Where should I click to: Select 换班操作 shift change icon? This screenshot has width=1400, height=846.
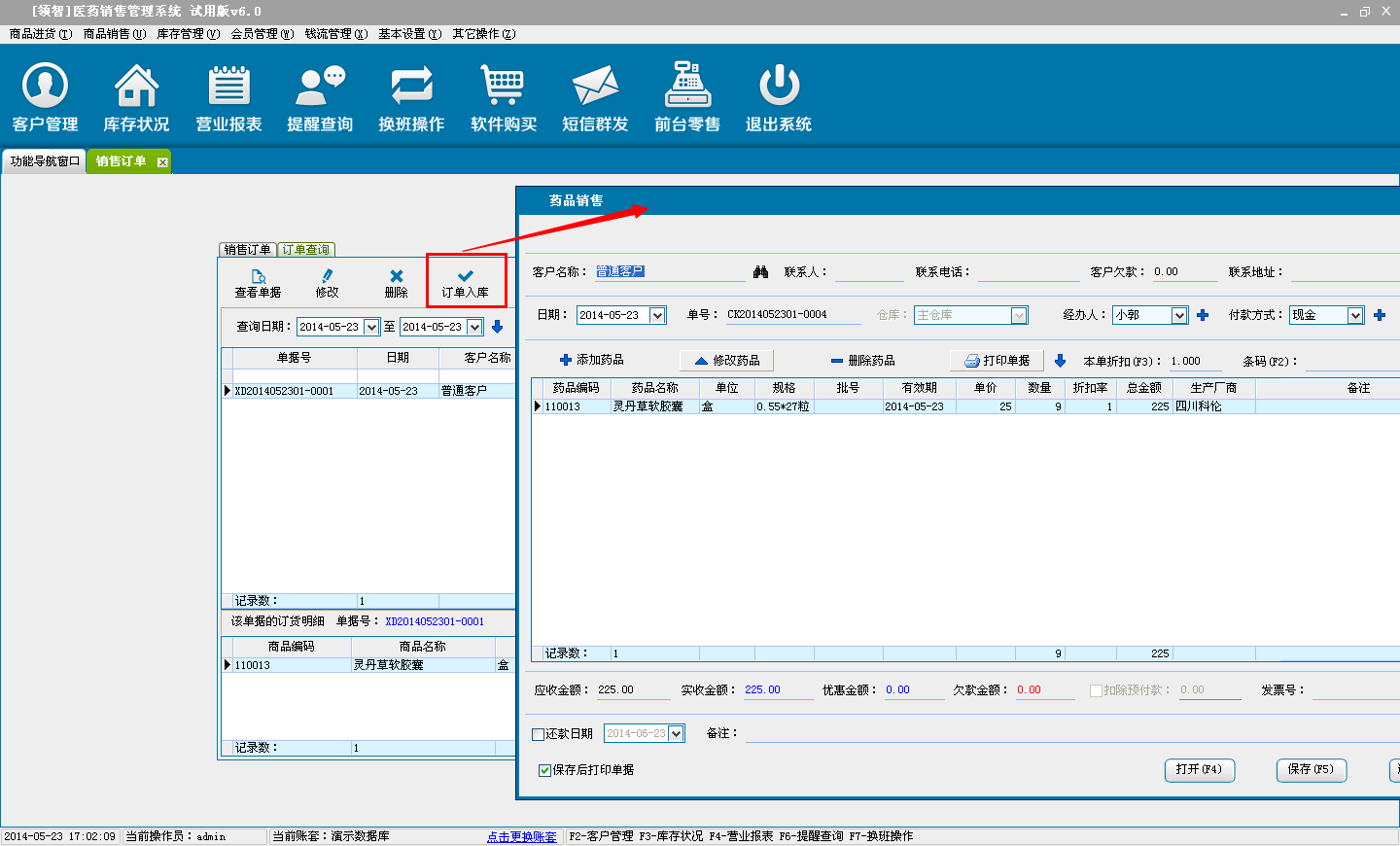(x=411, y=96)
